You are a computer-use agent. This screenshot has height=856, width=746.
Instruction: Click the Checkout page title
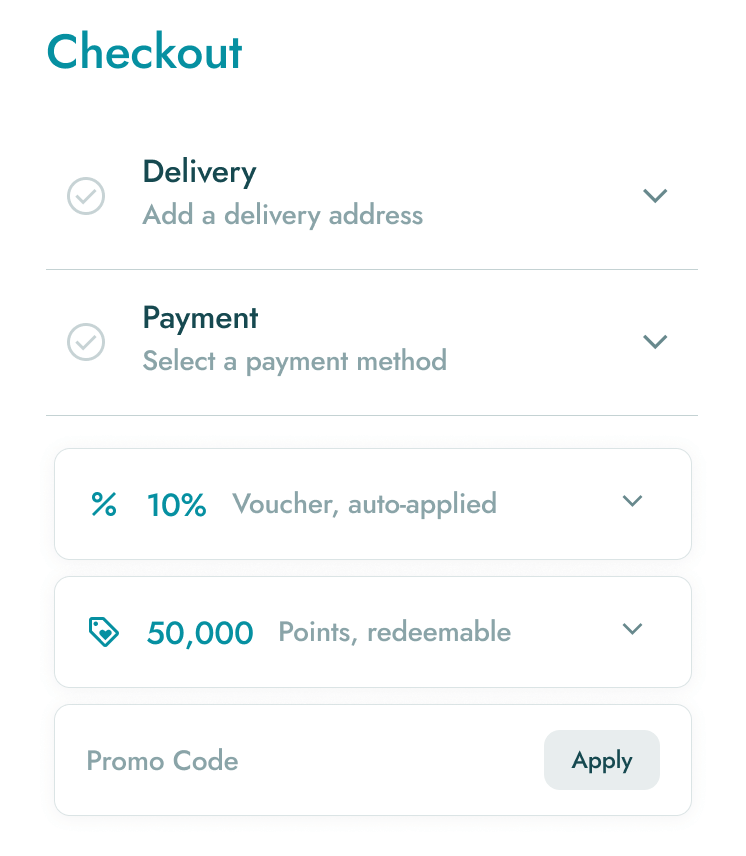pyautogui.click(x=145, y=52)
